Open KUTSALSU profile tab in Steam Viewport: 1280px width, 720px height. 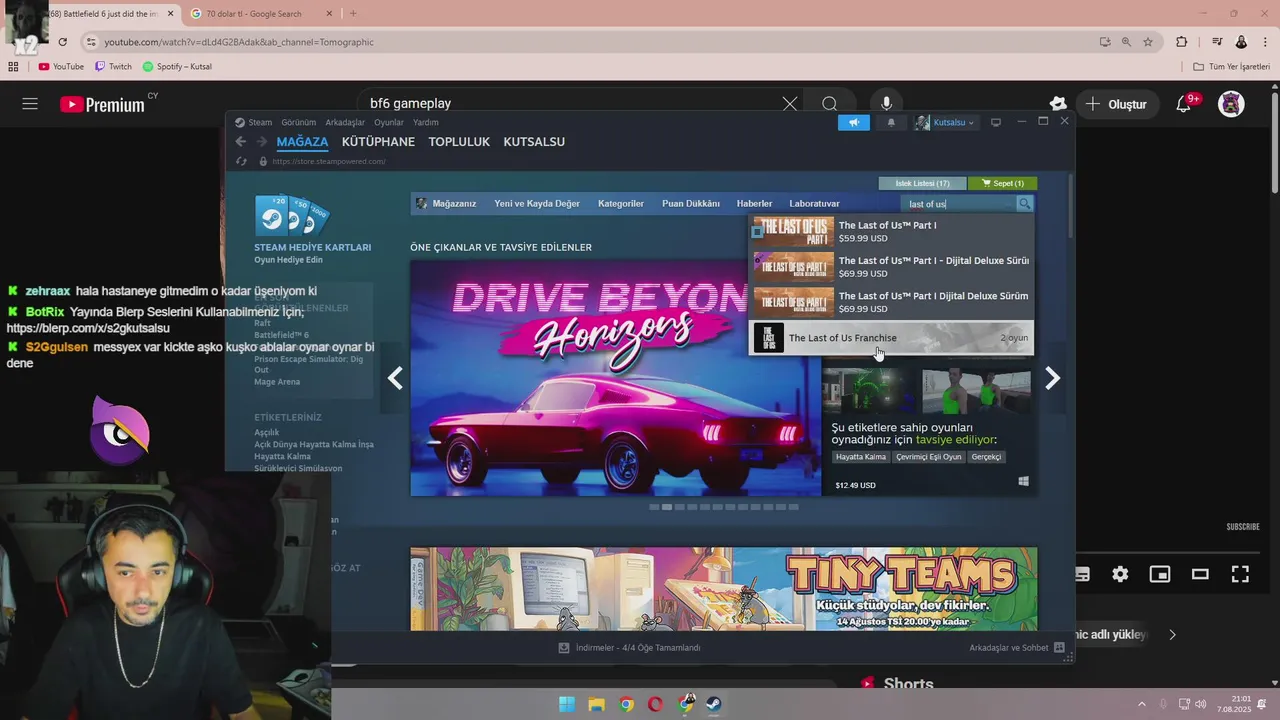[x=534, y=142]
